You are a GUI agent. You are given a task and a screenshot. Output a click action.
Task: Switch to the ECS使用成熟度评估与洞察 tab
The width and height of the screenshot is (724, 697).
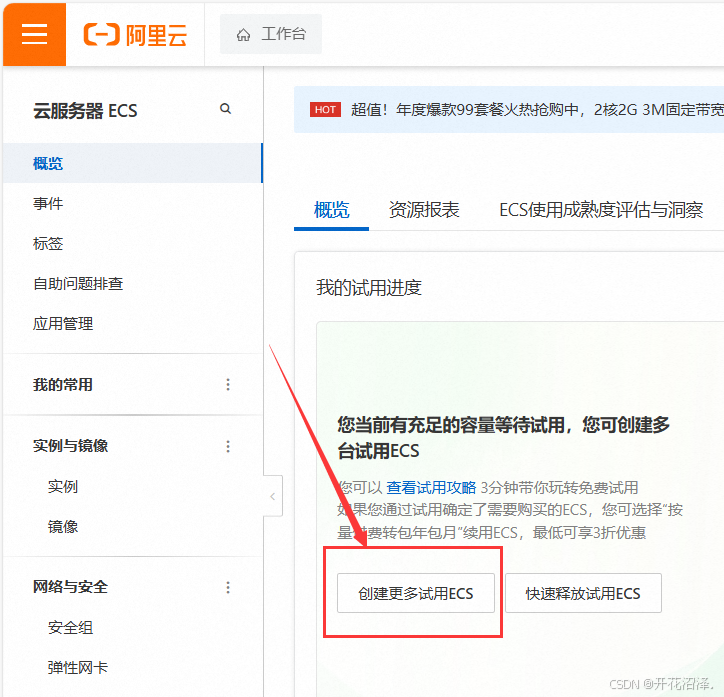tap(601, 210)
